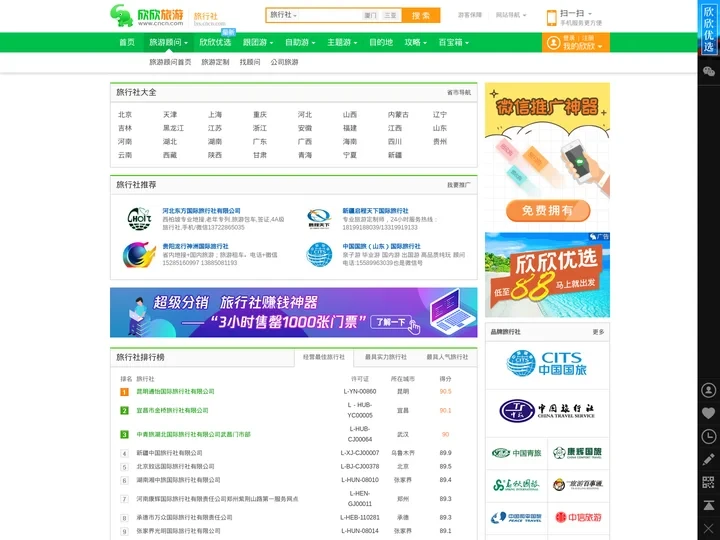Expand the 主题游 nav dropdown

pyautogui.click(x=342, y=43)
